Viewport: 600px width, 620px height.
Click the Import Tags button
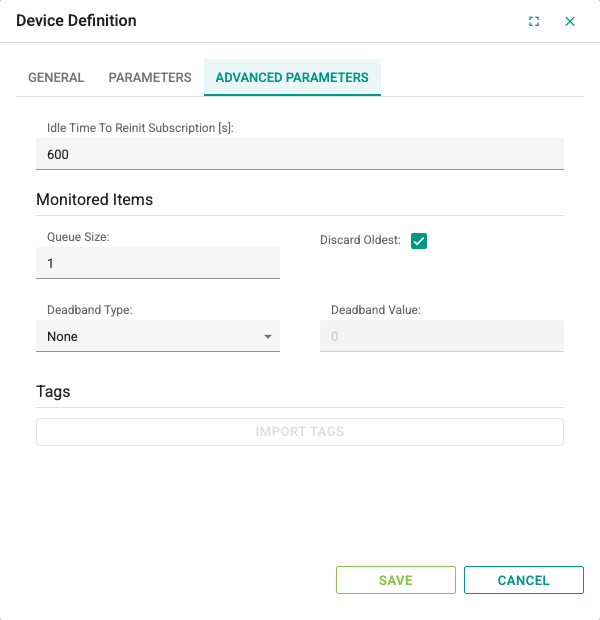point(300,432)
